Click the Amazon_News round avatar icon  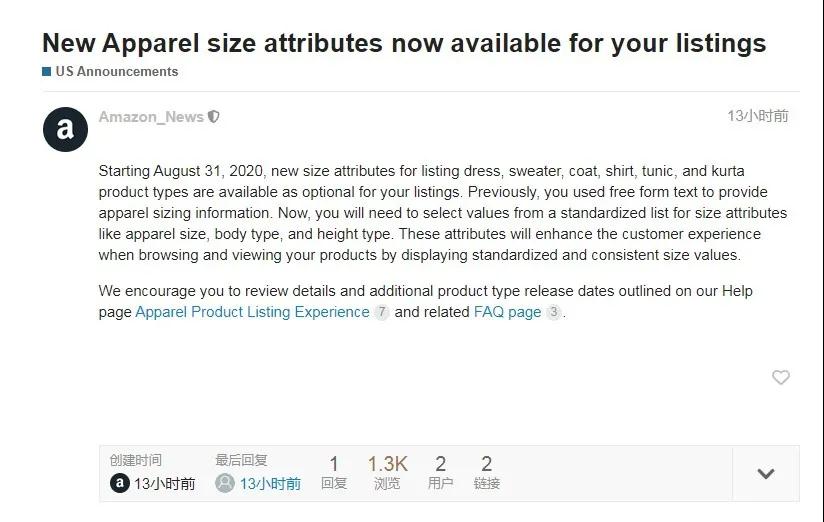(65, 129)
